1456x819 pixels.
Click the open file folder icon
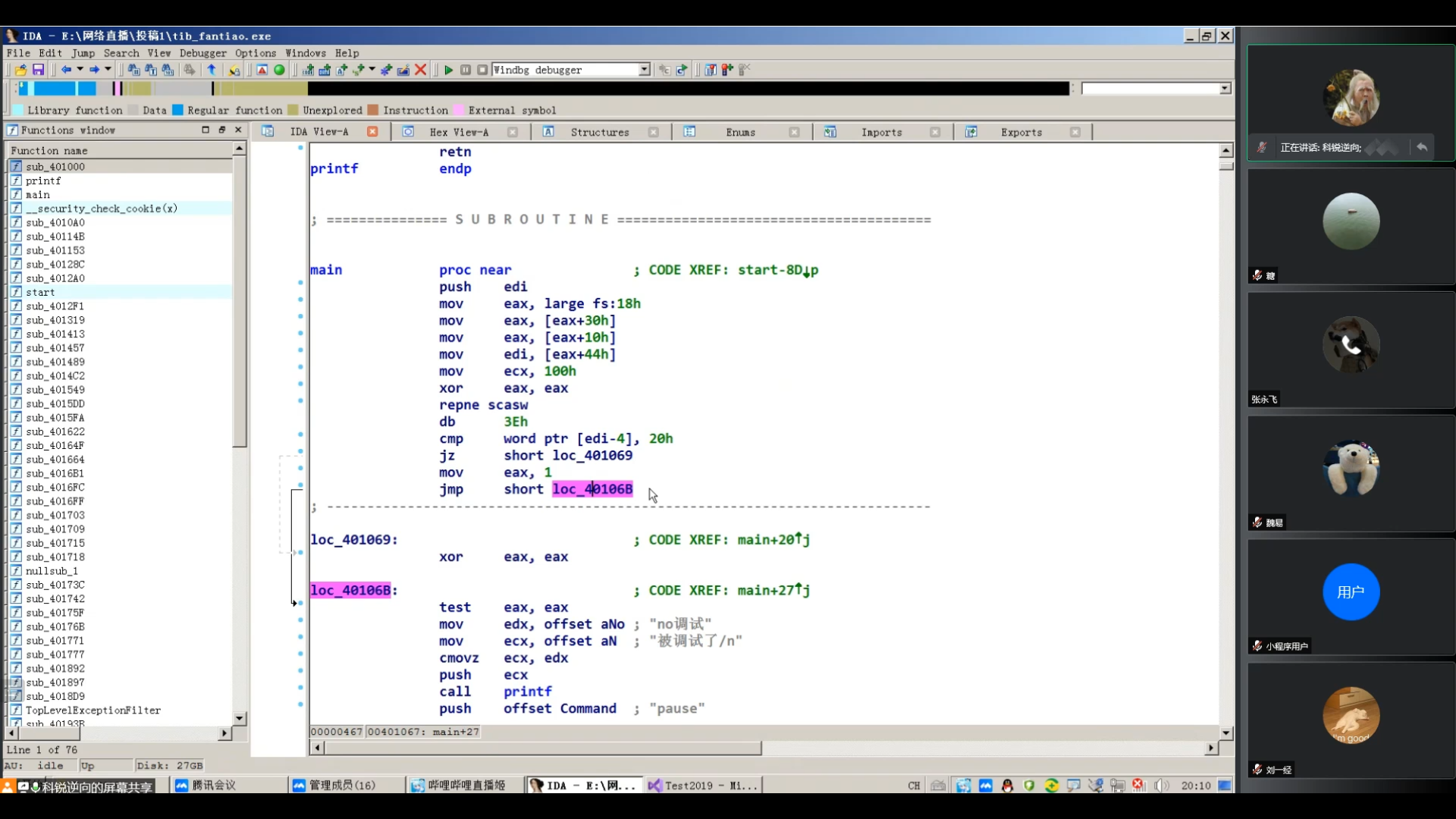(x=20, y=70)
